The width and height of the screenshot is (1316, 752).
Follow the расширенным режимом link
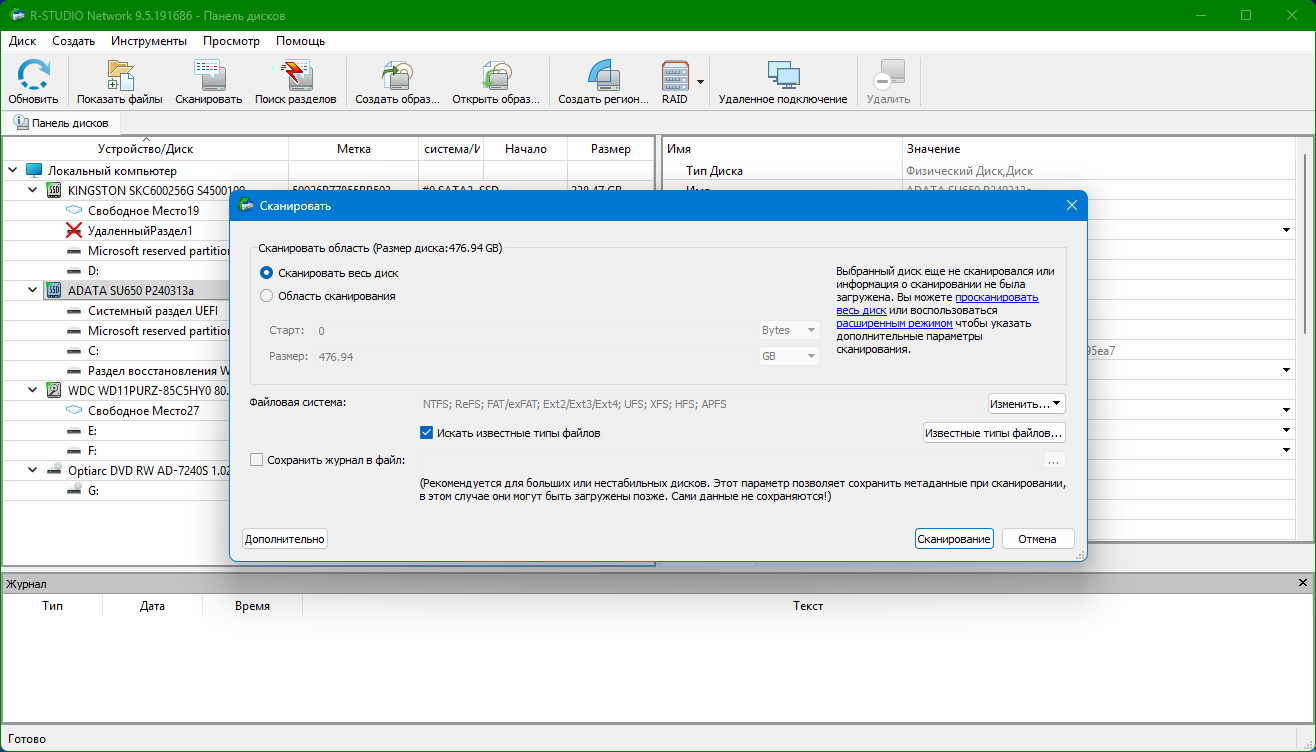point(894,323)
